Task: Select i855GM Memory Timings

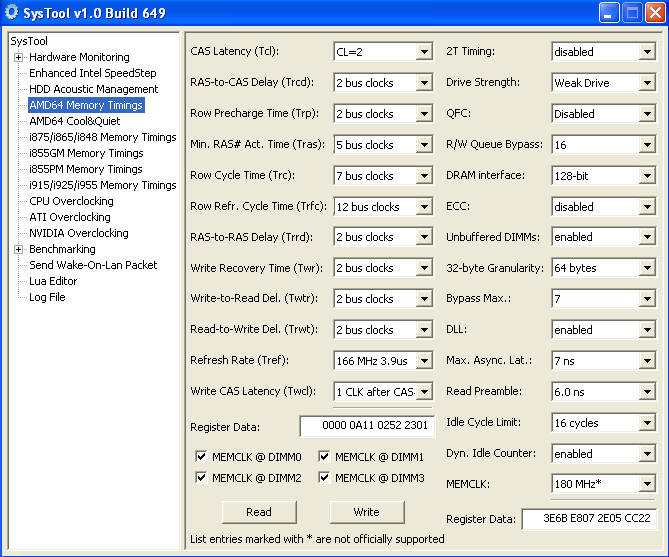Action: (86, 153)
